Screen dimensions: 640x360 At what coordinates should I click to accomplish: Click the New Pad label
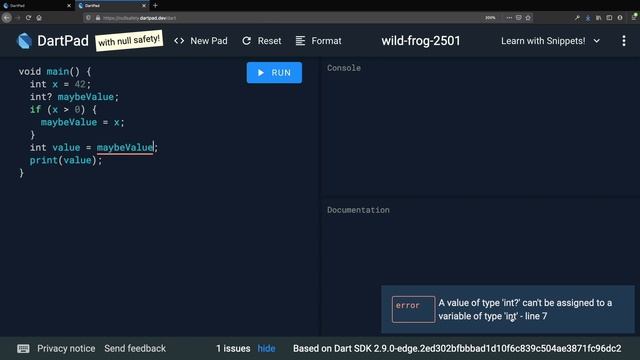coord(209,41)
